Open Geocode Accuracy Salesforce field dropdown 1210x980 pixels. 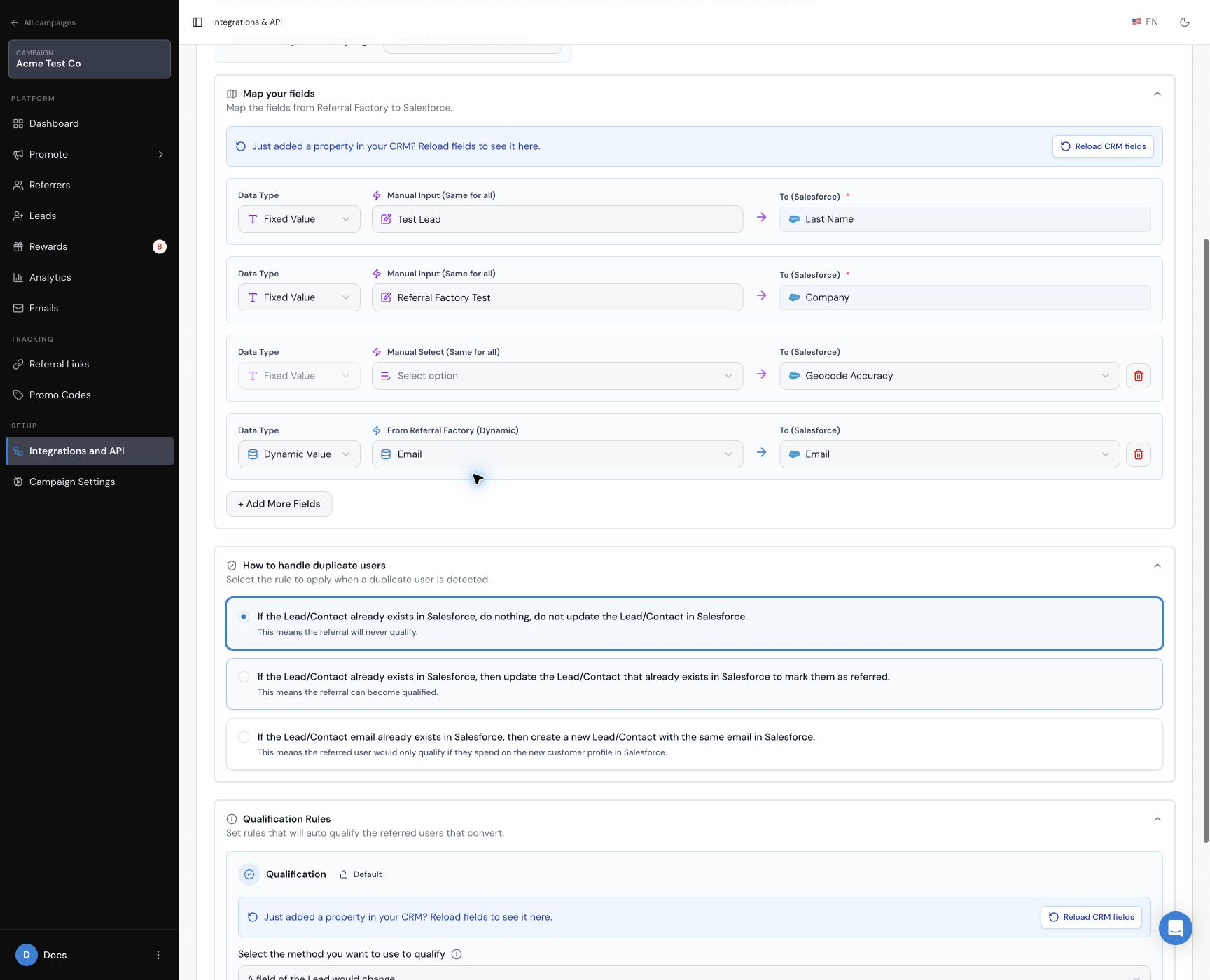coord(950,376)
